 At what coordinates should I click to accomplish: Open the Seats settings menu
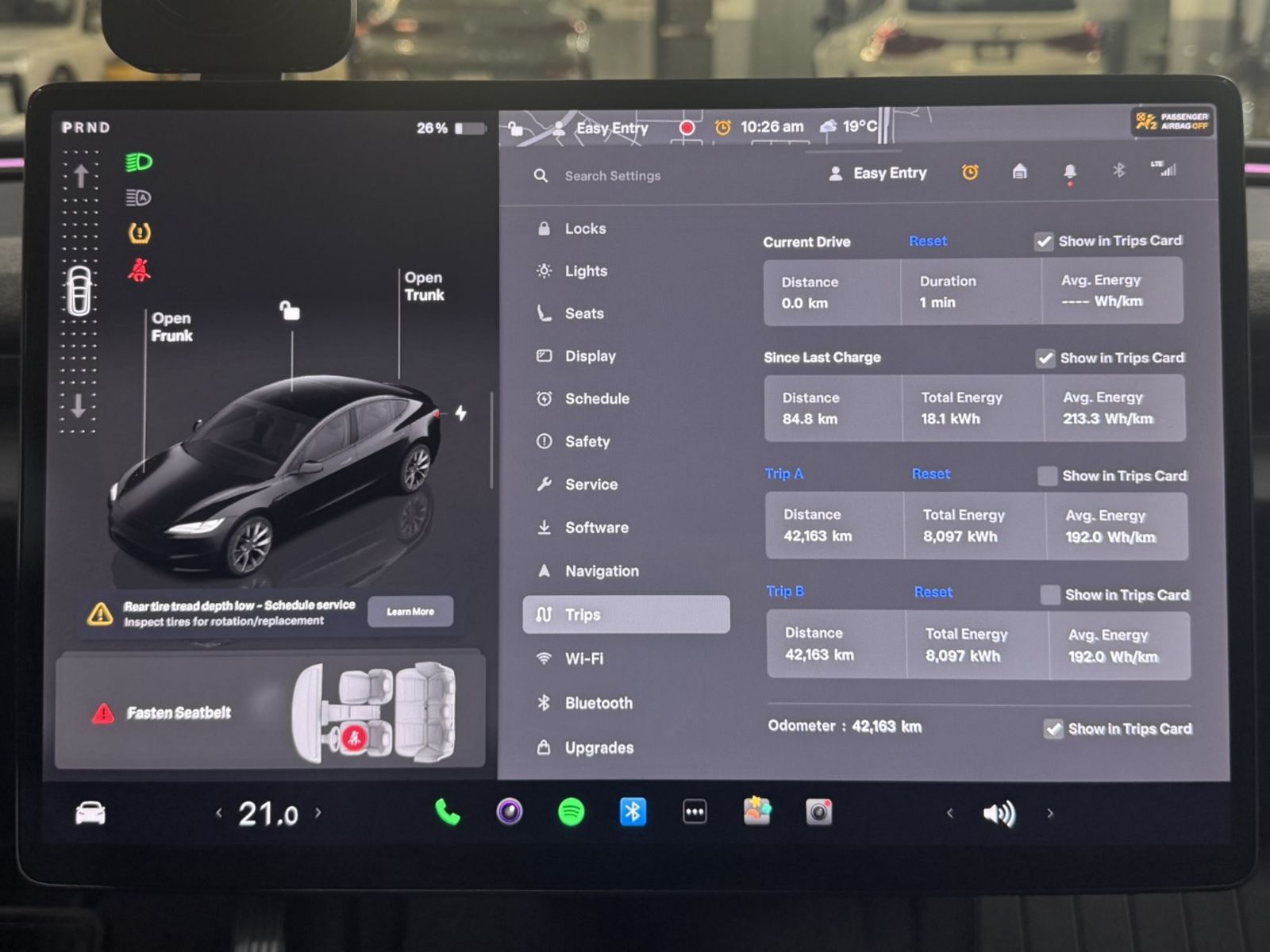click(627, 313)
